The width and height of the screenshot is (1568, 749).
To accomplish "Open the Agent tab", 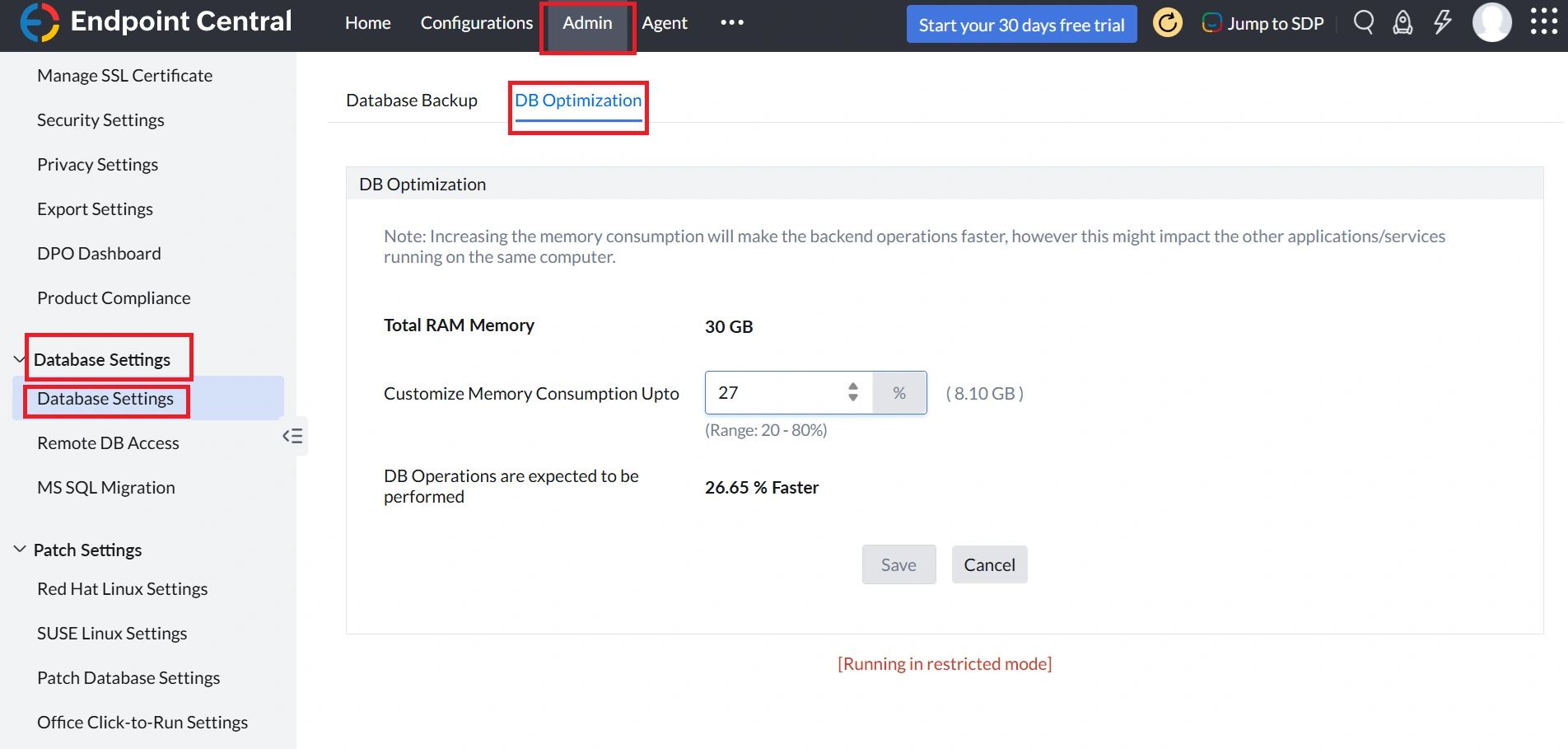I will [665, 23].
